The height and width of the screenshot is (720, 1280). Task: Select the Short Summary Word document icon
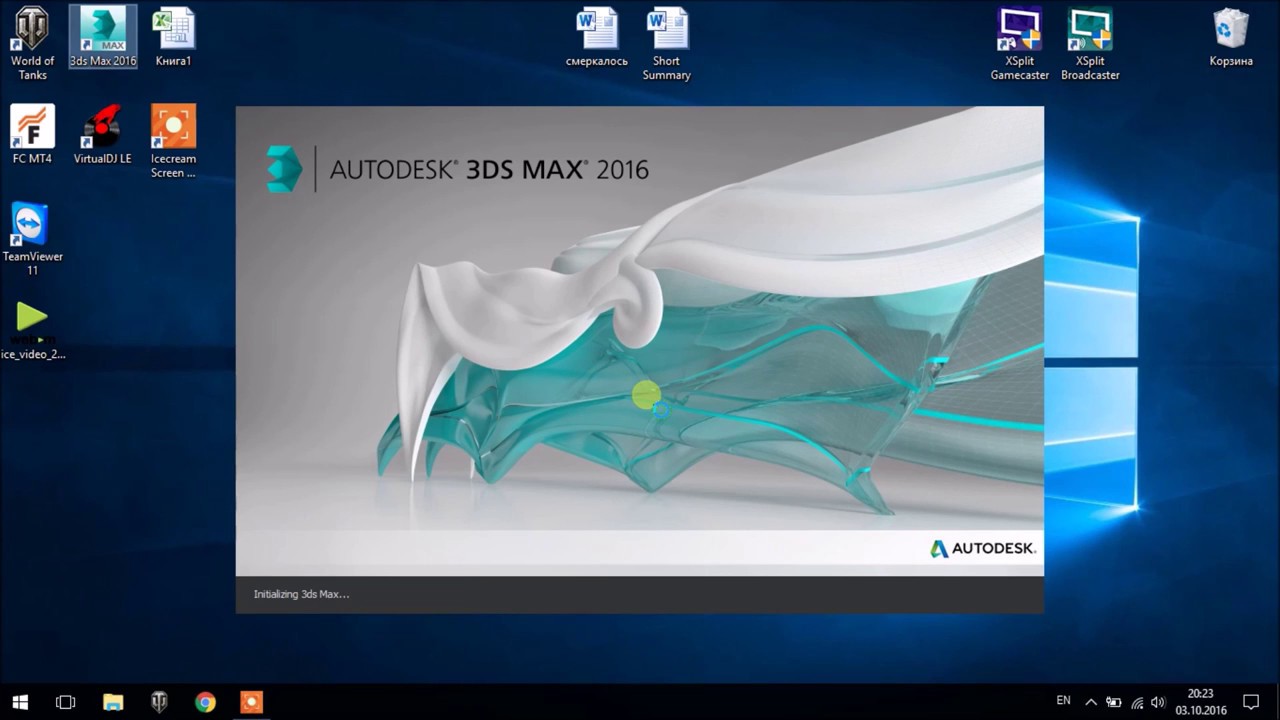coord(667,44)
